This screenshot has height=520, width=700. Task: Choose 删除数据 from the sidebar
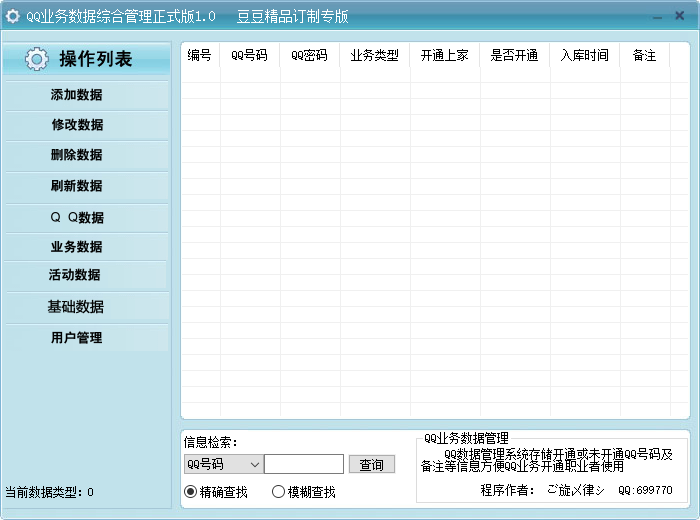pos(87,155)
